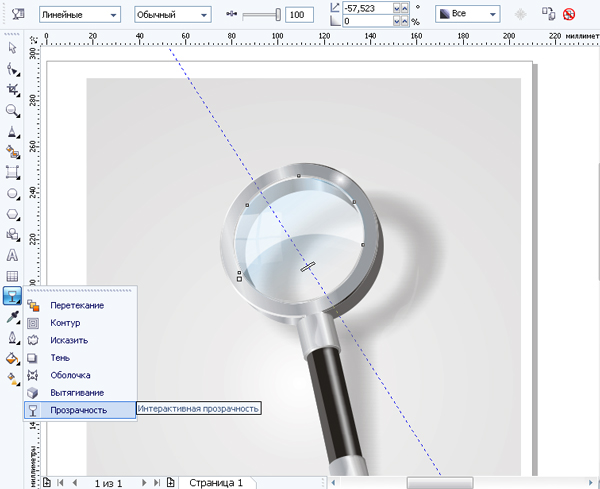Viewport: 600px width, 489px height.
Task: Click the edit transparency button at far left
Action: coord(17,15)
